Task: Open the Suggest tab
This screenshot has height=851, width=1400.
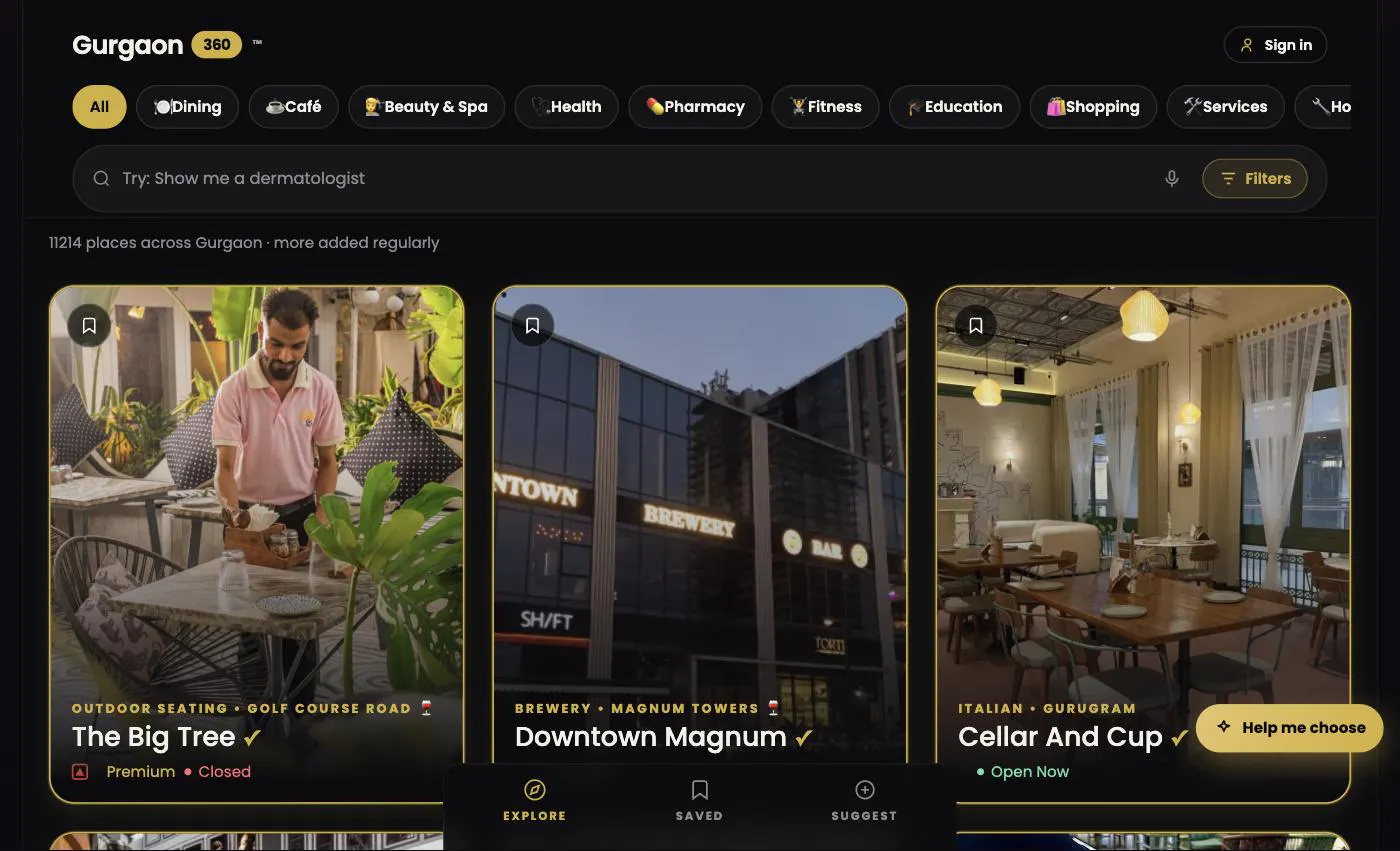Action: pyautogui.click(x=864, y=801)
